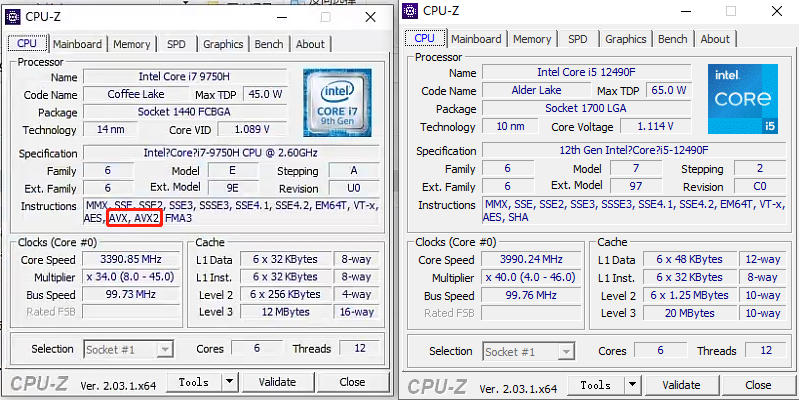This screenshot has width=799, height=400.
Task: Close right CPU-Z window with X
Action: (777, 12)
